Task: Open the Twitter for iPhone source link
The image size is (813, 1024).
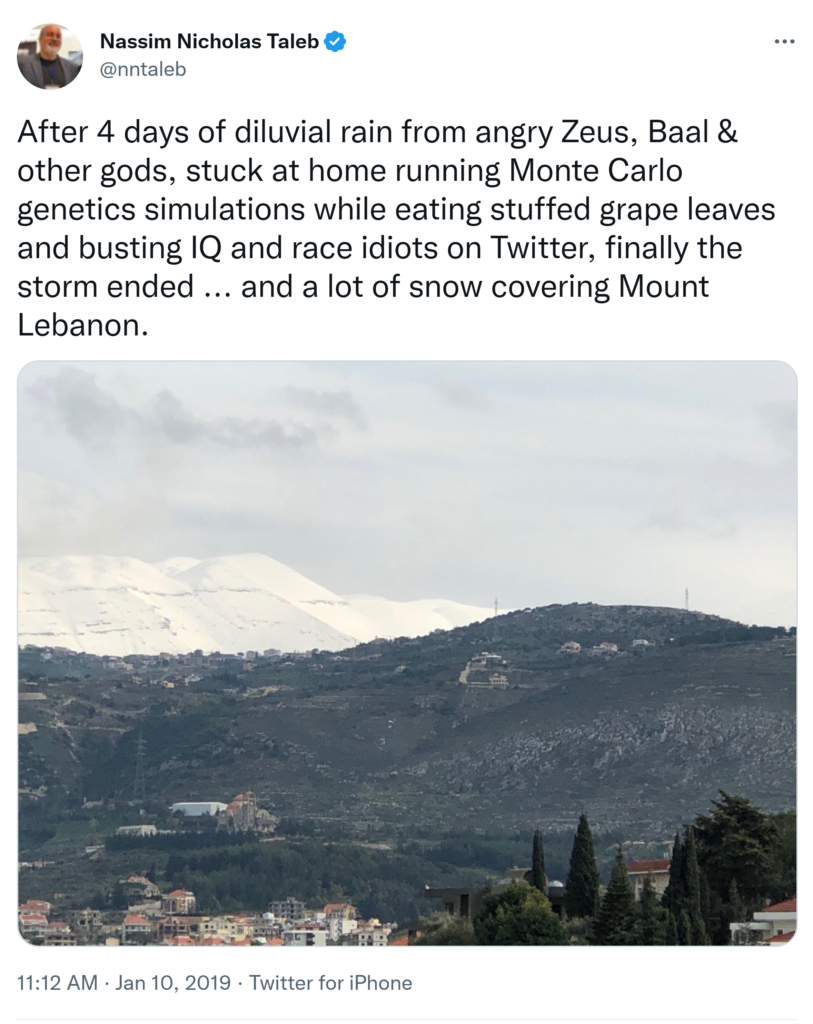Action: (x=330, y=983)
